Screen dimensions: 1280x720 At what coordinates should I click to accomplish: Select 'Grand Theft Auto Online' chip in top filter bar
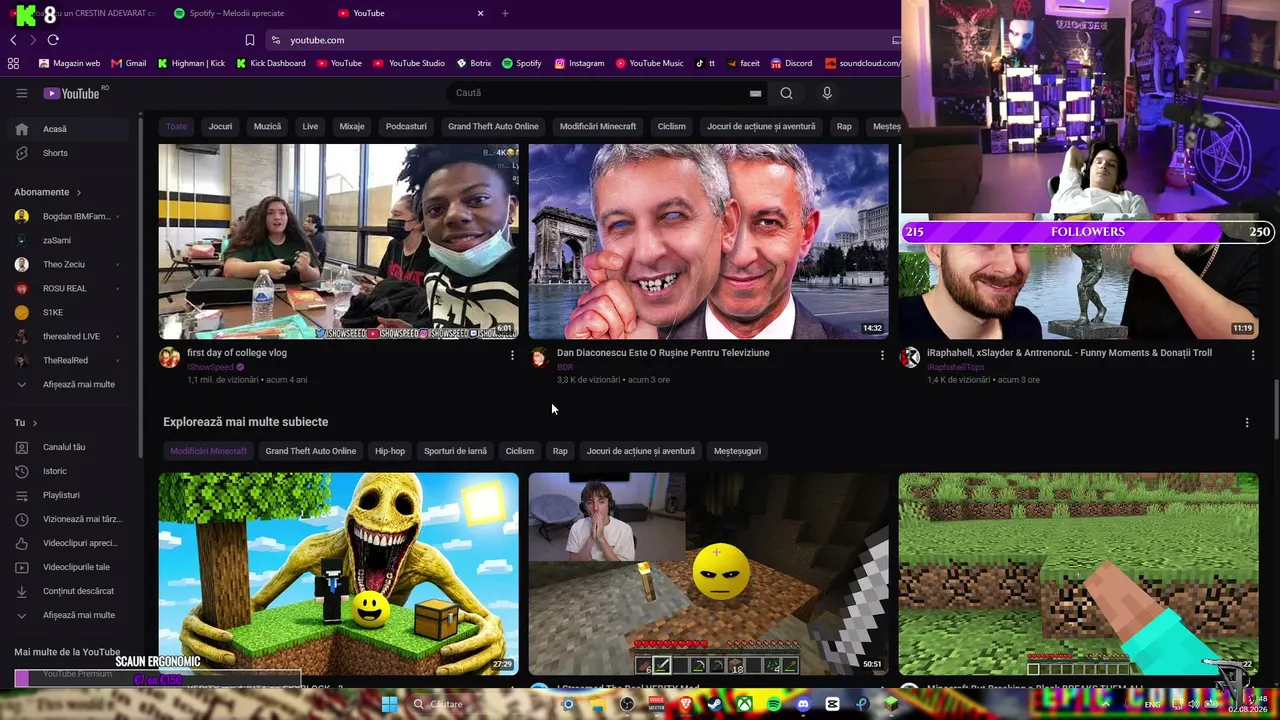[493, 126]
